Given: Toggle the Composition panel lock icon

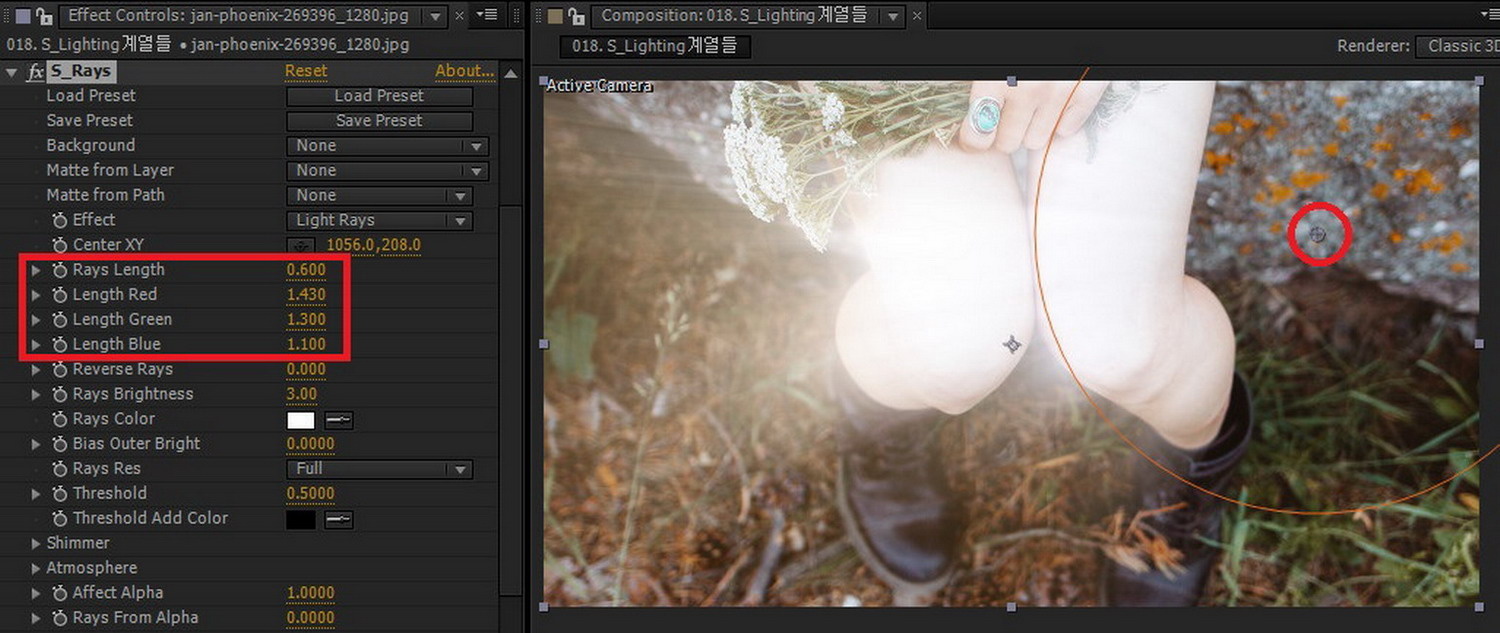Looking at the screenshot, I should pos(575,16).
